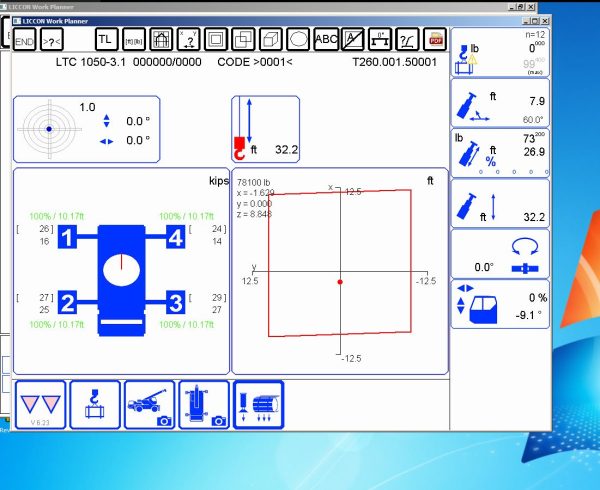This screenshot has height=490, width=600.
Task: Export to PDF via red icon
Action: tap(435, 39)
